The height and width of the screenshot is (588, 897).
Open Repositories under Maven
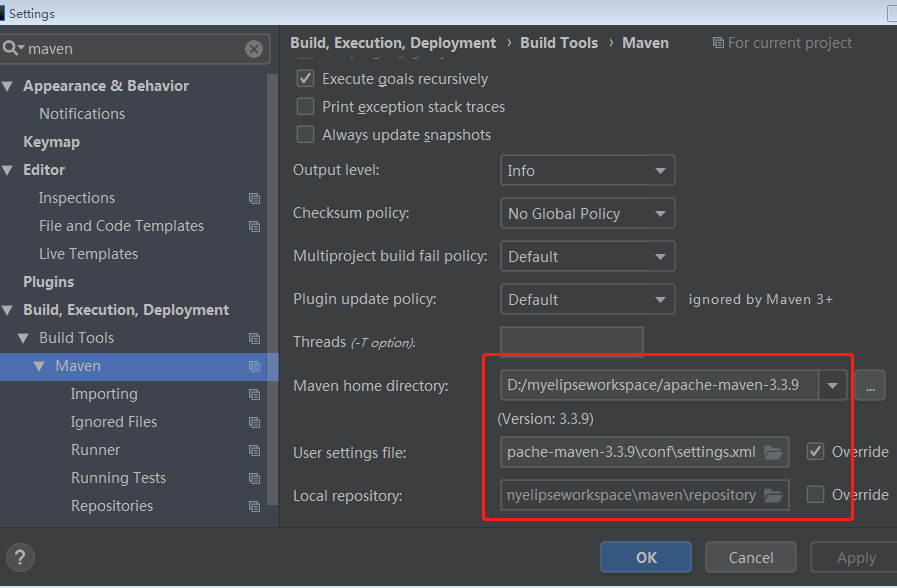112,506
